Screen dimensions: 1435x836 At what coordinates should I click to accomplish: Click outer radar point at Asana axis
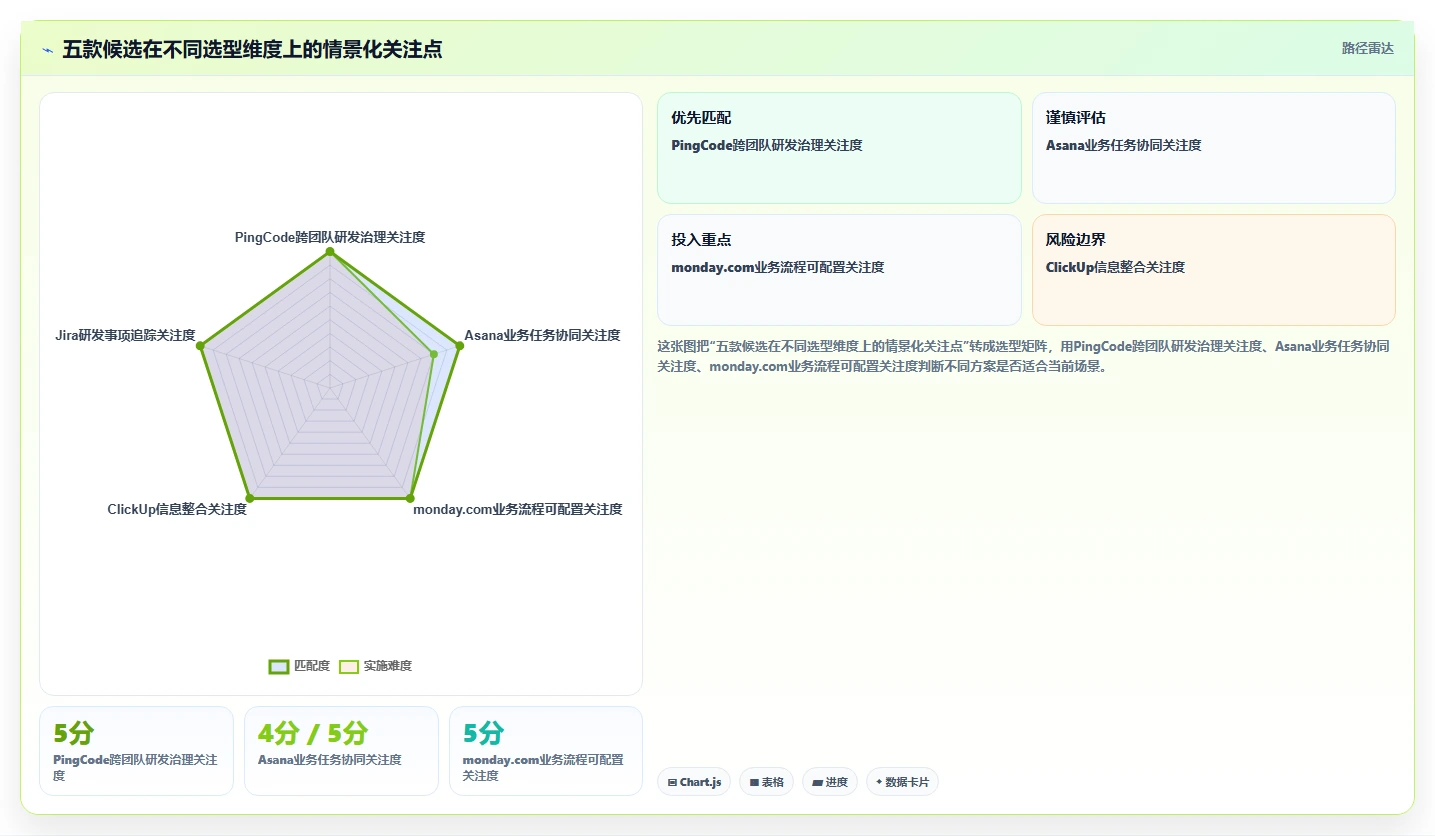click(459, 345)
